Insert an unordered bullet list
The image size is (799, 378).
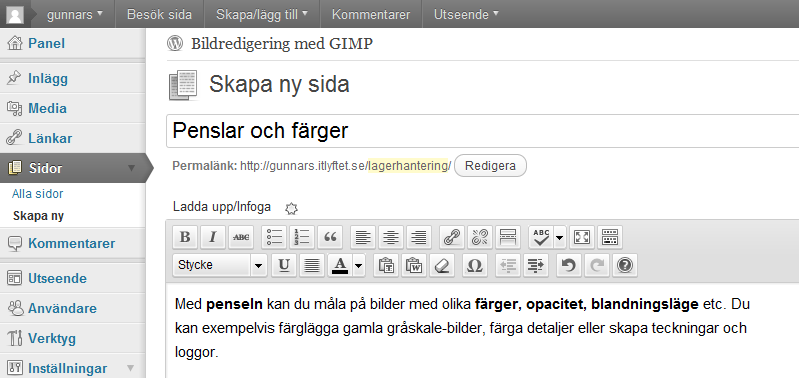pyautogui.click(x=274, y=237)
